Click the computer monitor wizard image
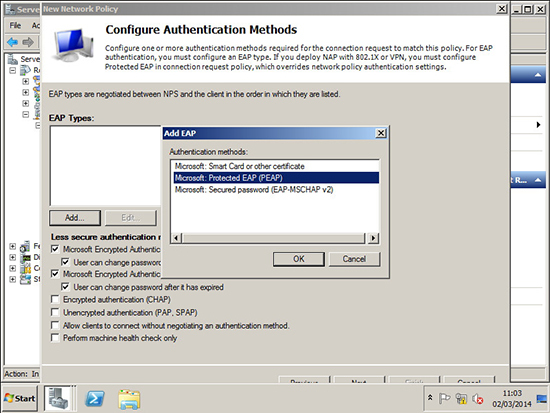The height and width of the screenshot is (413, 550). pos(74,46)
